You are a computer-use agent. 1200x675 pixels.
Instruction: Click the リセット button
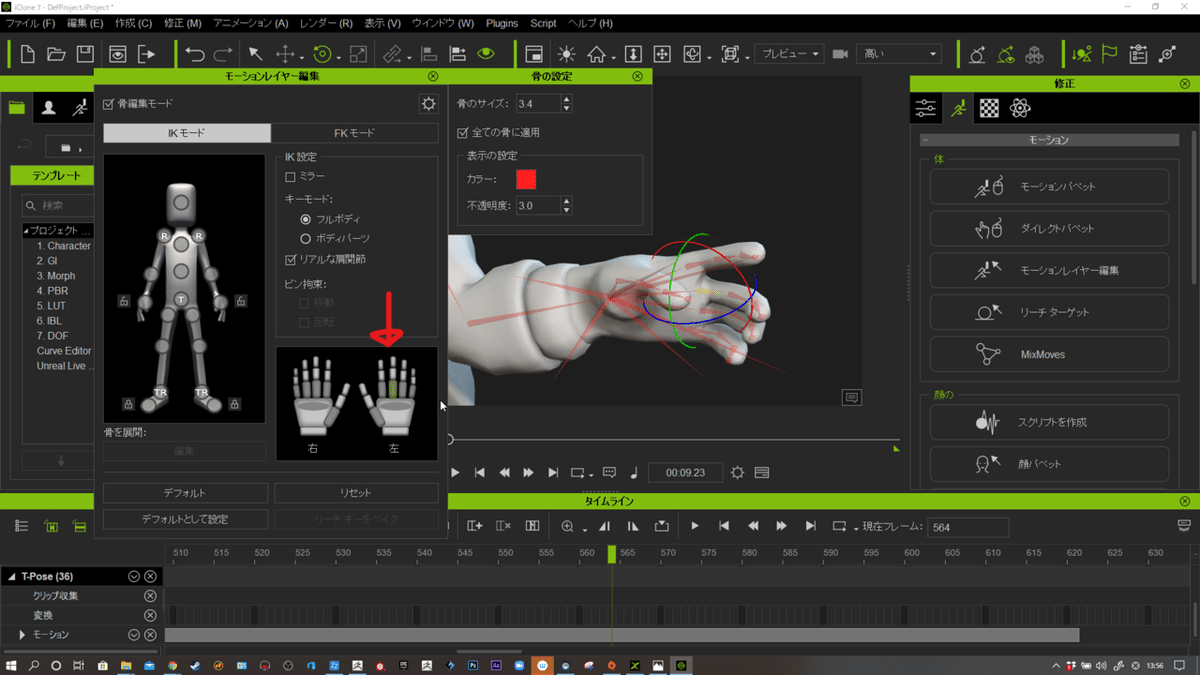(x=356, y=493)
